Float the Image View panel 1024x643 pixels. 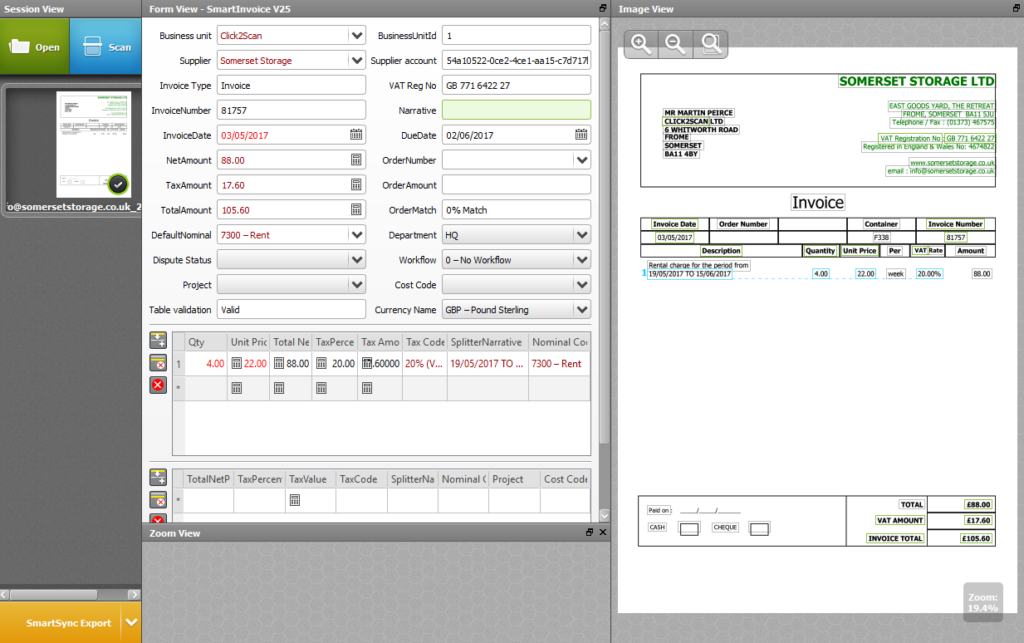pos(1016,8)
